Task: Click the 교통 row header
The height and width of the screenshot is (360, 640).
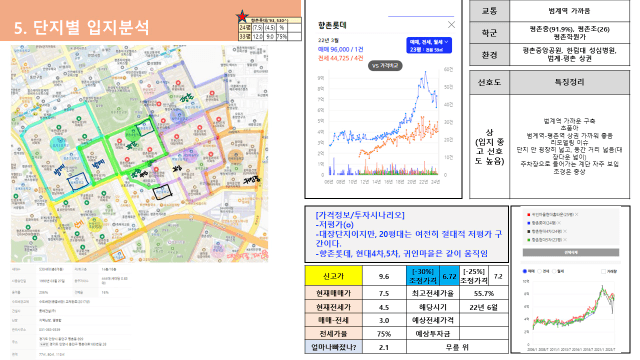Action: click(489, 11)
